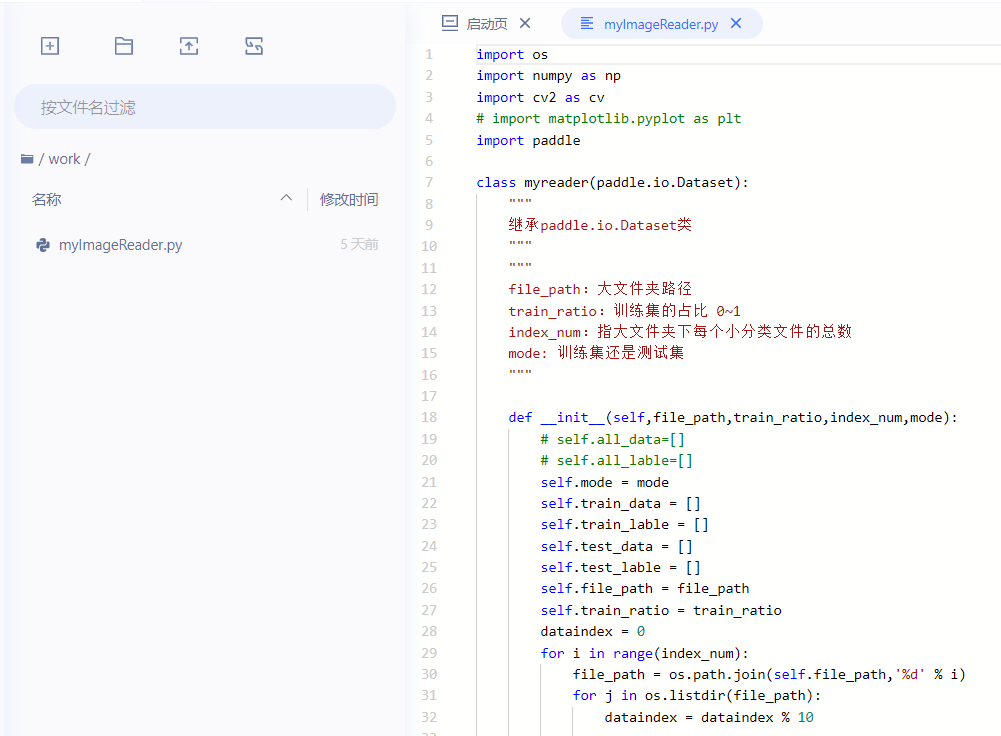1001x736 pixels.
Task: Click 'self.train_data = []' line
Action: point(621,504)
